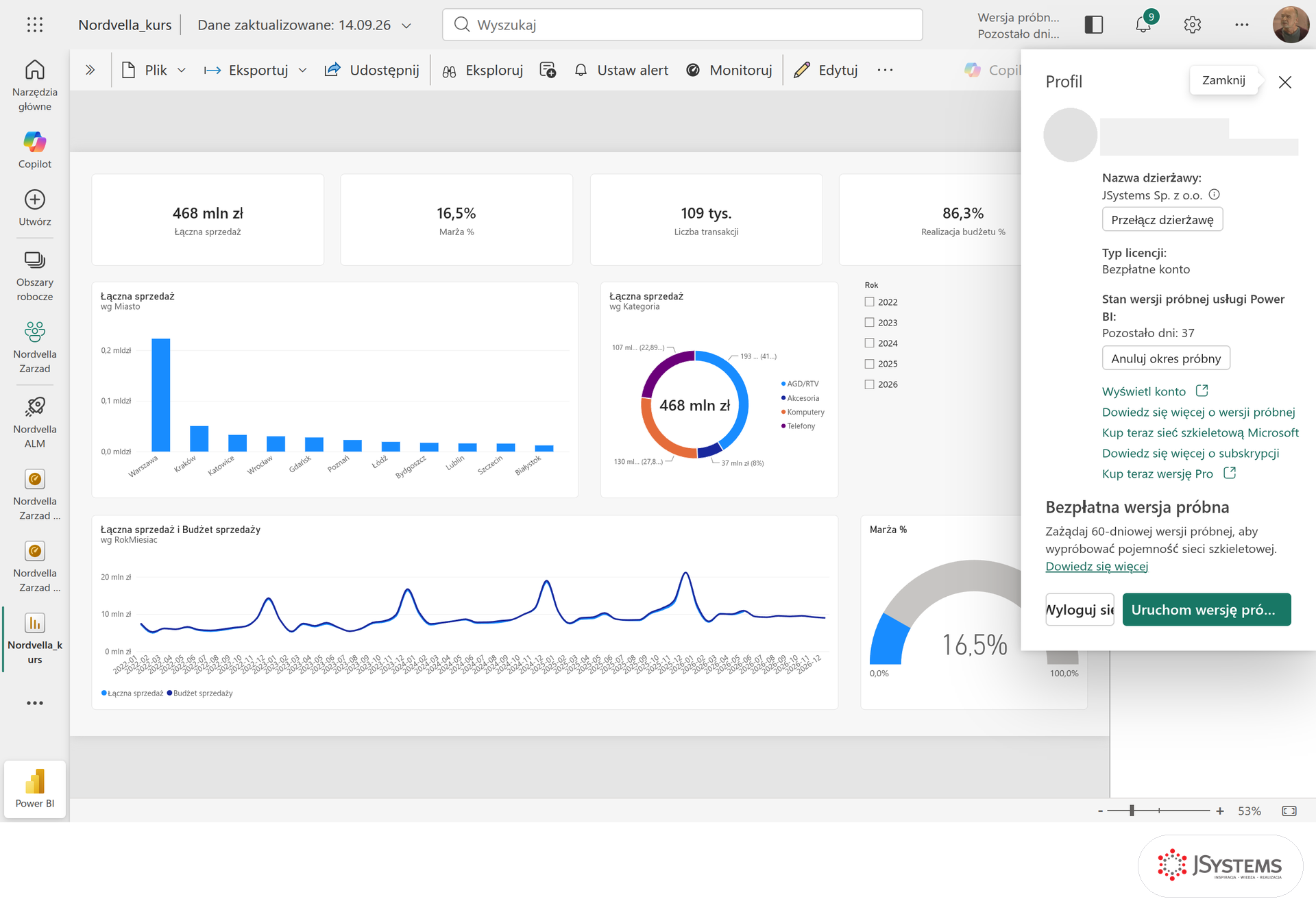The width and height of the screenshot is (1316, 910).
Task: Open the settings gear
Action: coord(1193,25)
